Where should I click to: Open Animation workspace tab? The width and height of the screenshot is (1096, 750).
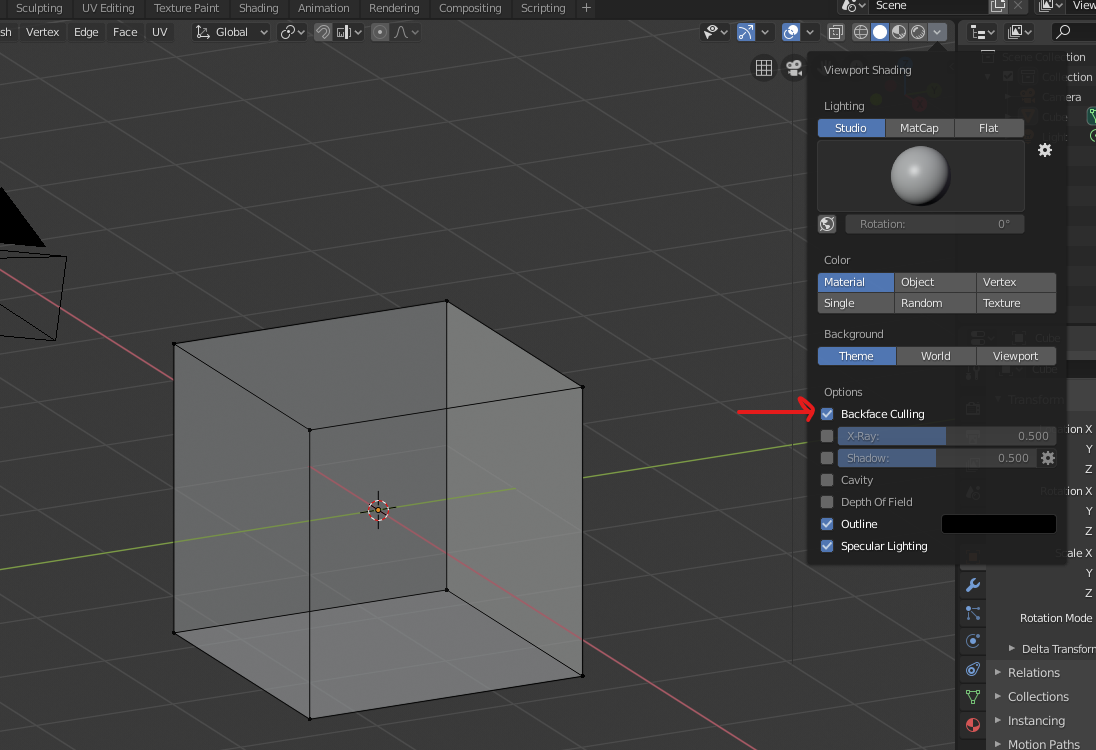click(x=324, y=8)
